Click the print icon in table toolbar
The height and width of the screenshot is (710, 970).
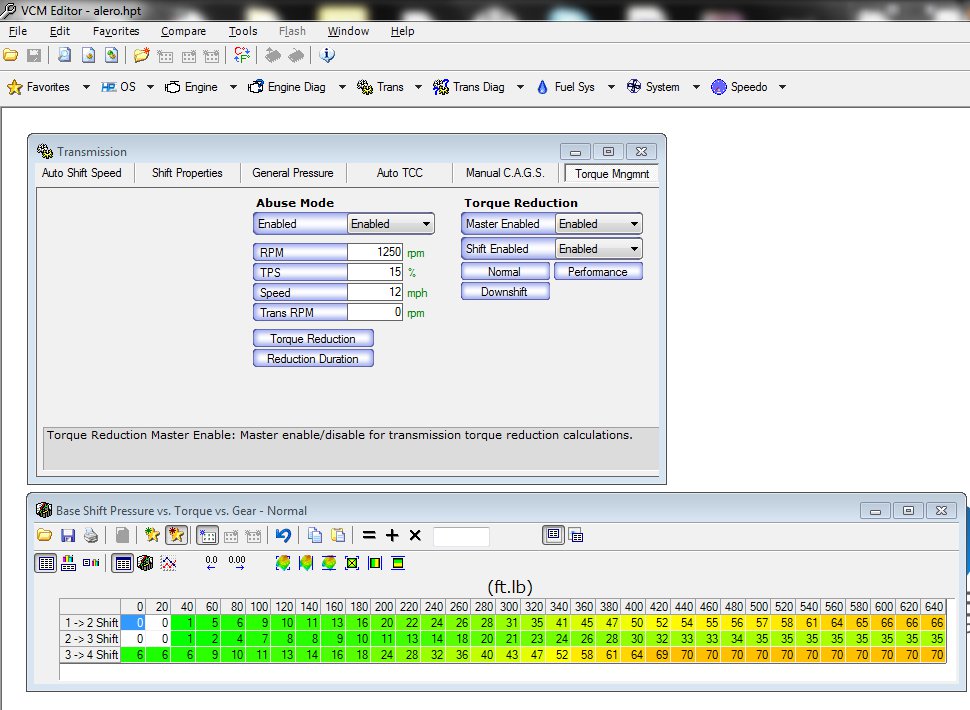(90, 536)
